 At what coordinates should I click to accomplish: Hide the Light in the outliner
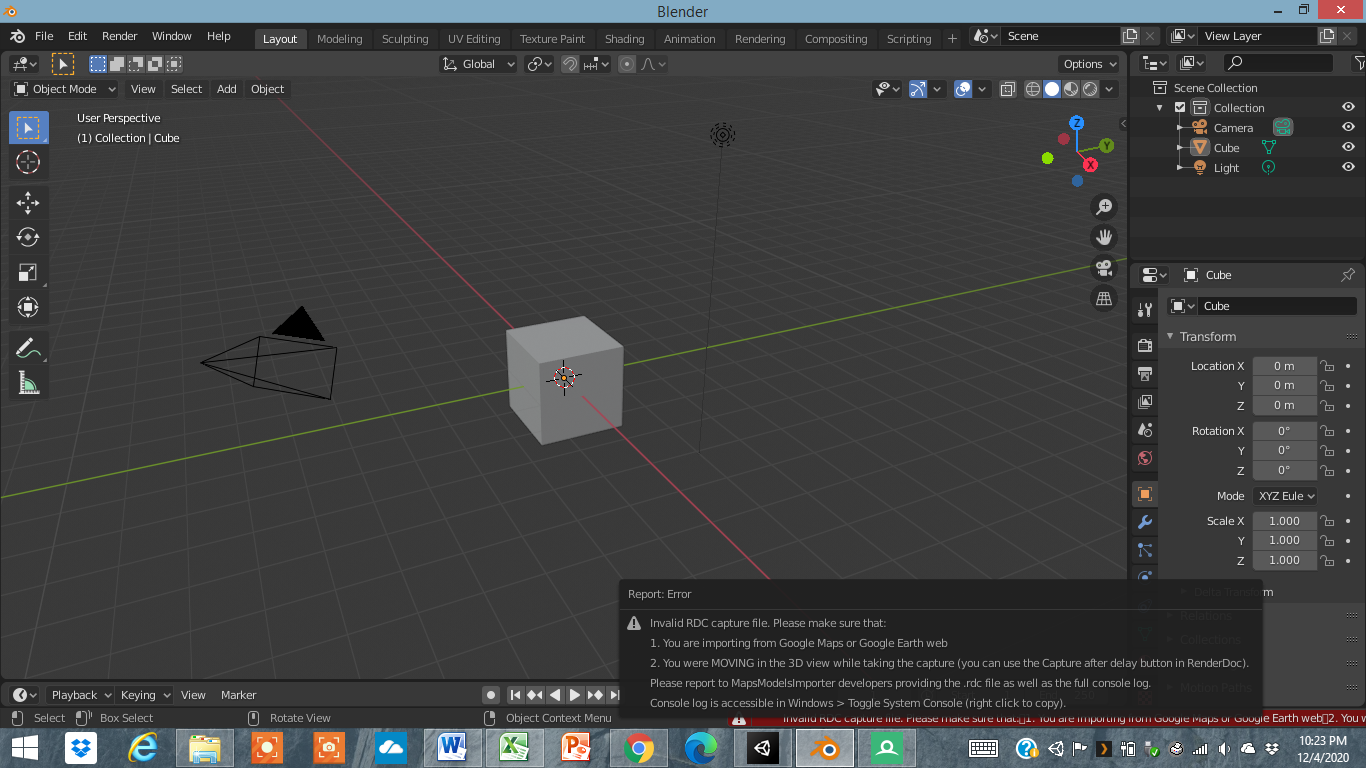(1348, 167)
